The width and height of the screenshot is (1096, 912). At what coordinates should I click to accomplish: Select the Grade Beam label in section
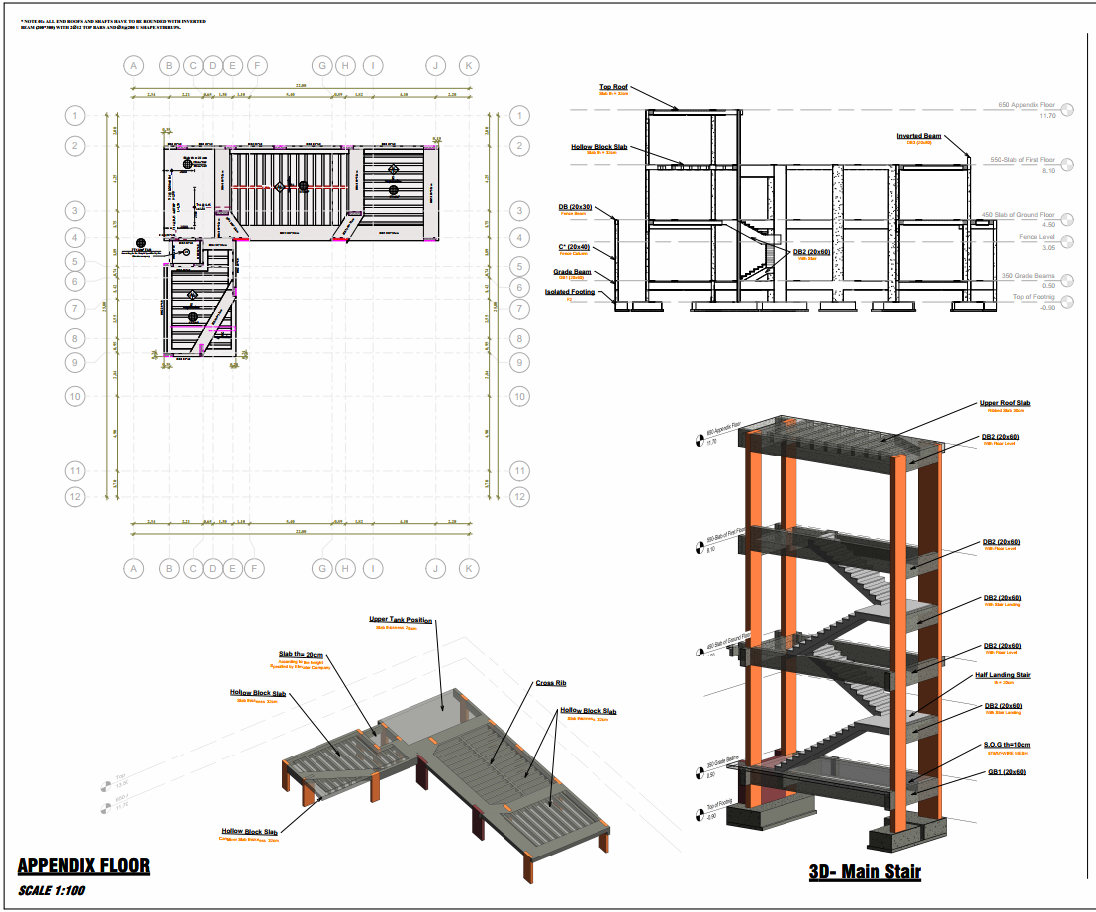(573, 271)
